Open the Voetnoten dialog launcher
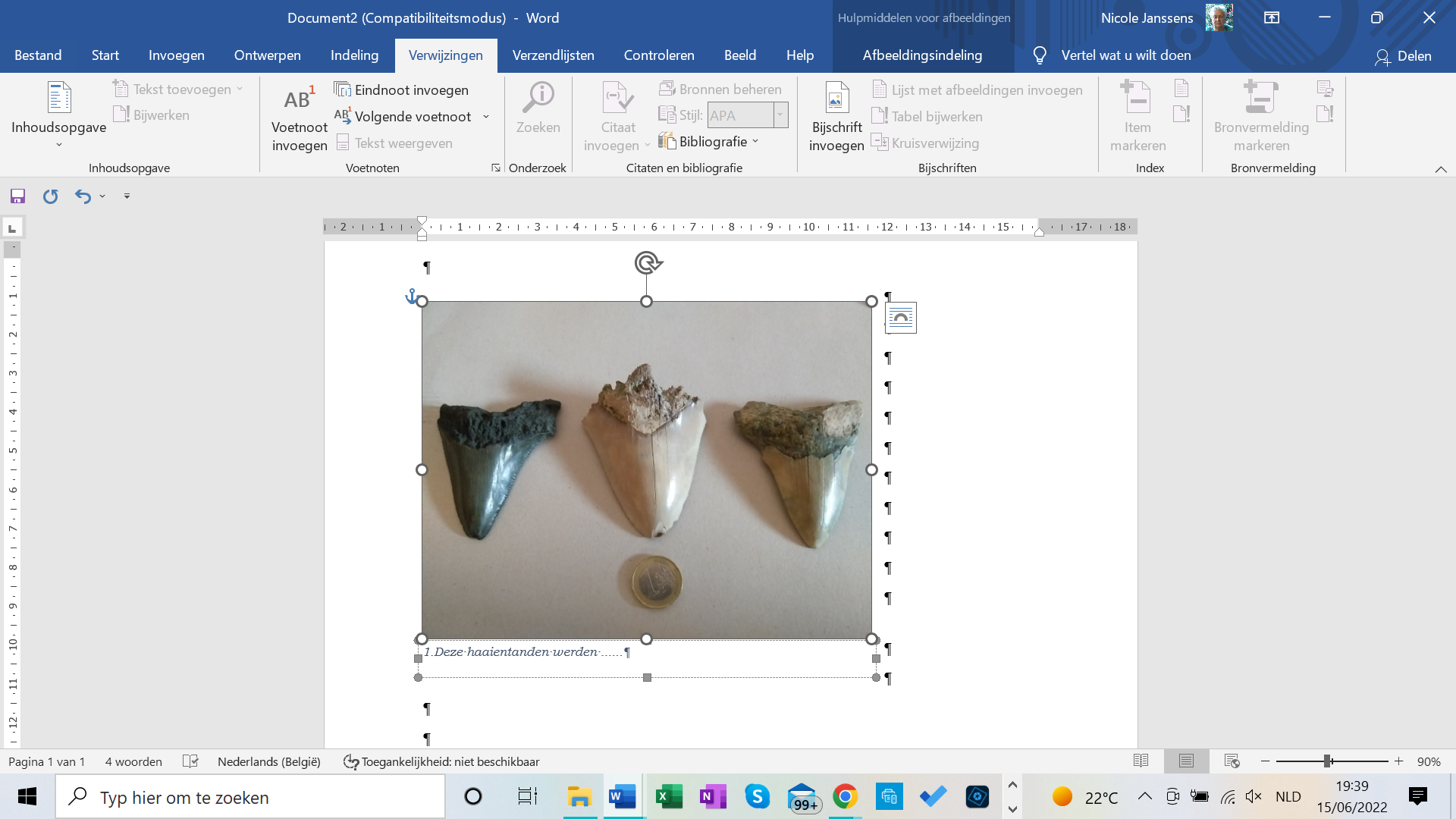 496,168
